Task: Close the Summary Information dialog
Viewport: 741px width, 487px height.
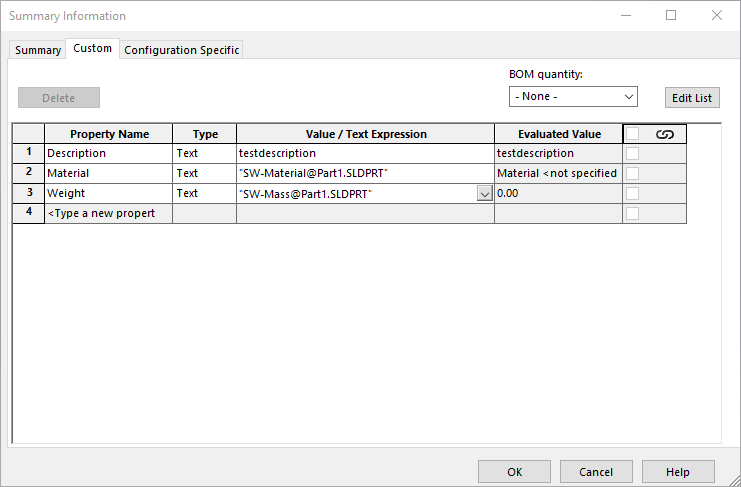Action: coord(717,16)
